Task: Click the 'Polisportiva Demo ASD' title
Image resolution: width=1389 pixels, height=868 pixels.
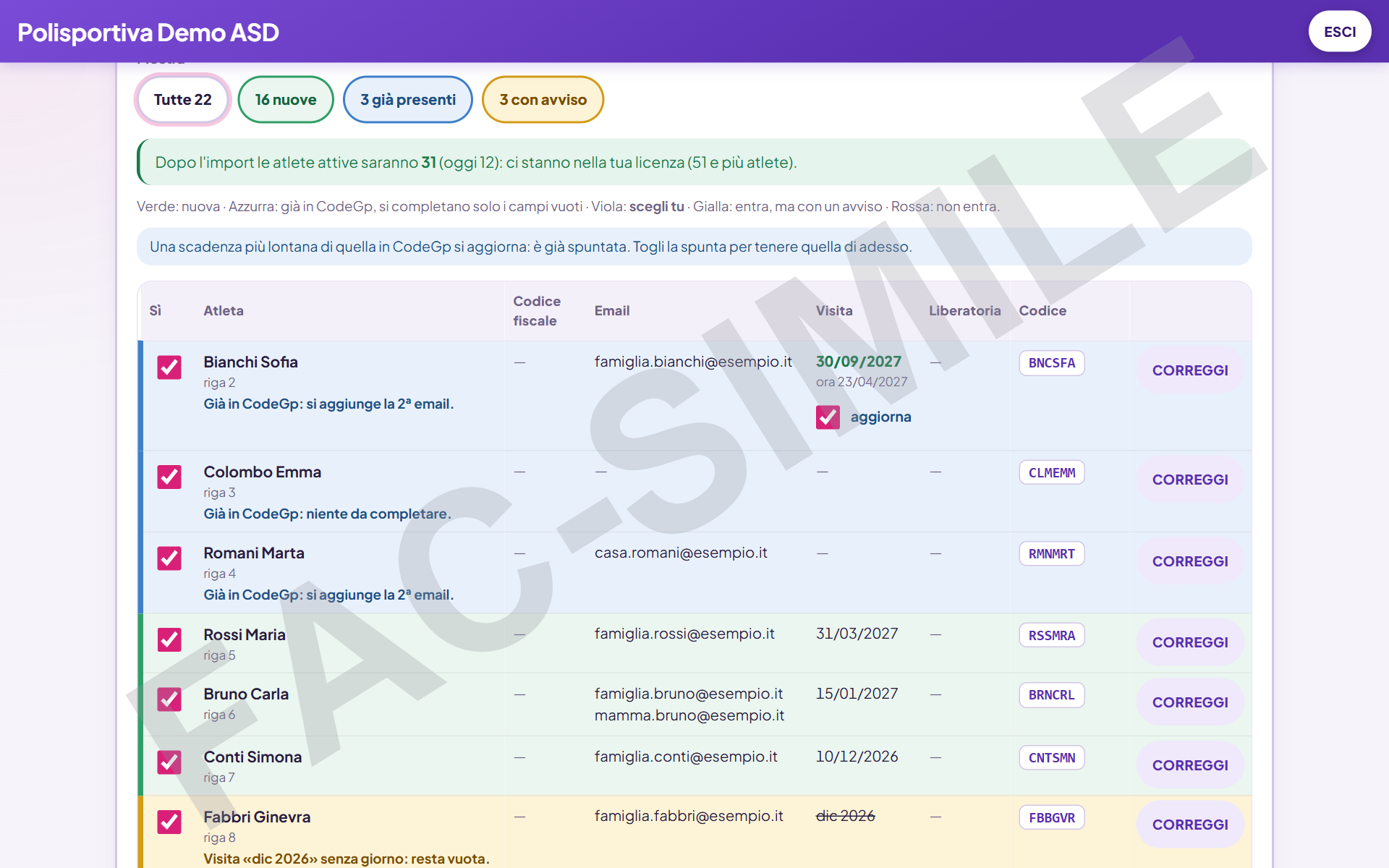Action: click(x=148, y=33)
